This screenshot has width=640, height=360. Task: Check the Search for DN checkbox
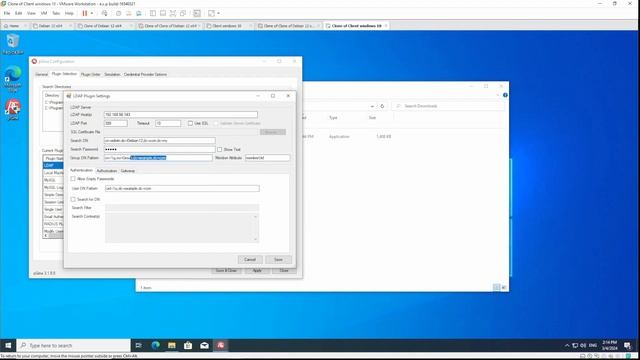pyautogui.click(x=73, y=199)
